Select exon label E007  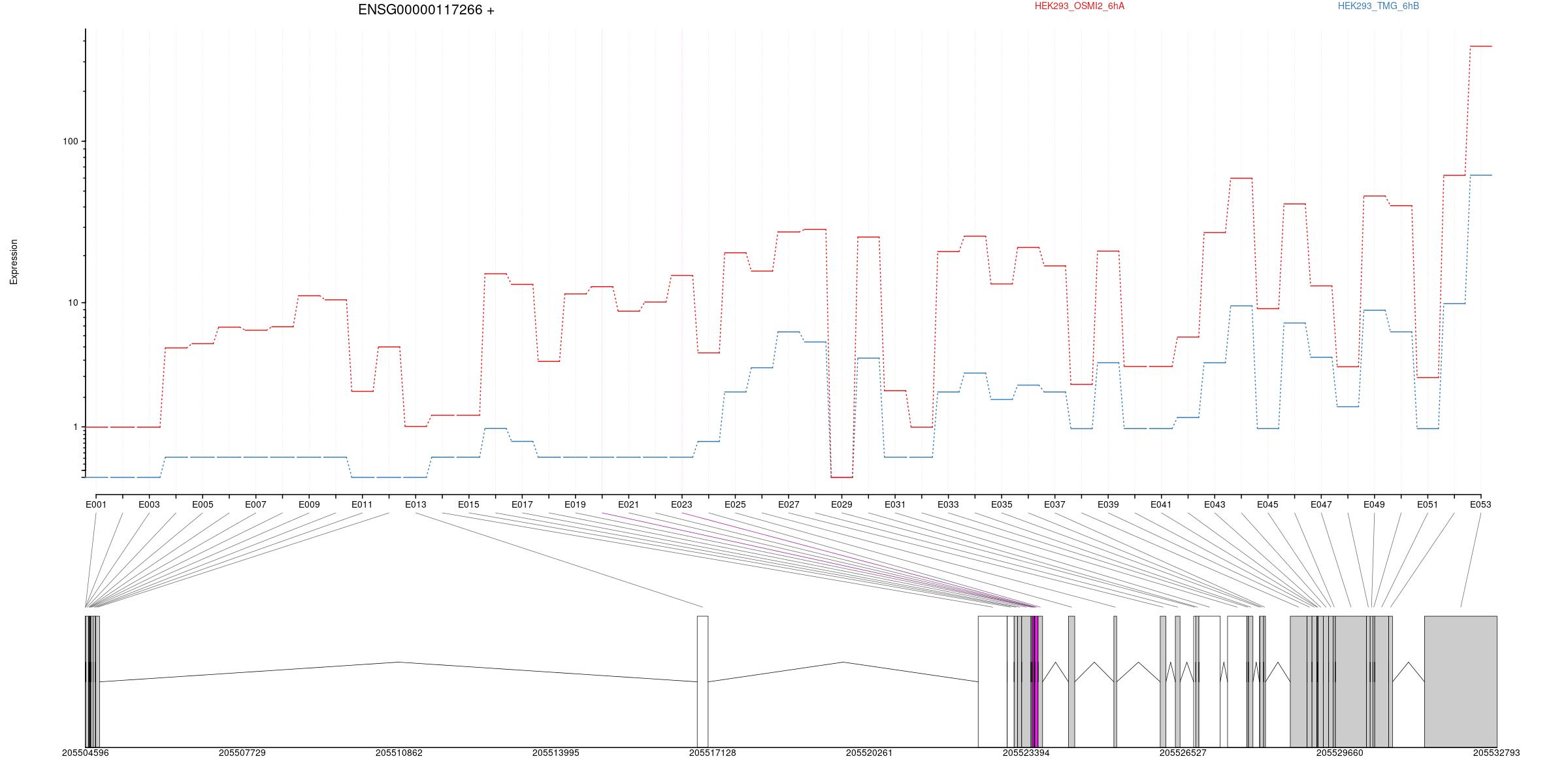[x=255, y=504]
